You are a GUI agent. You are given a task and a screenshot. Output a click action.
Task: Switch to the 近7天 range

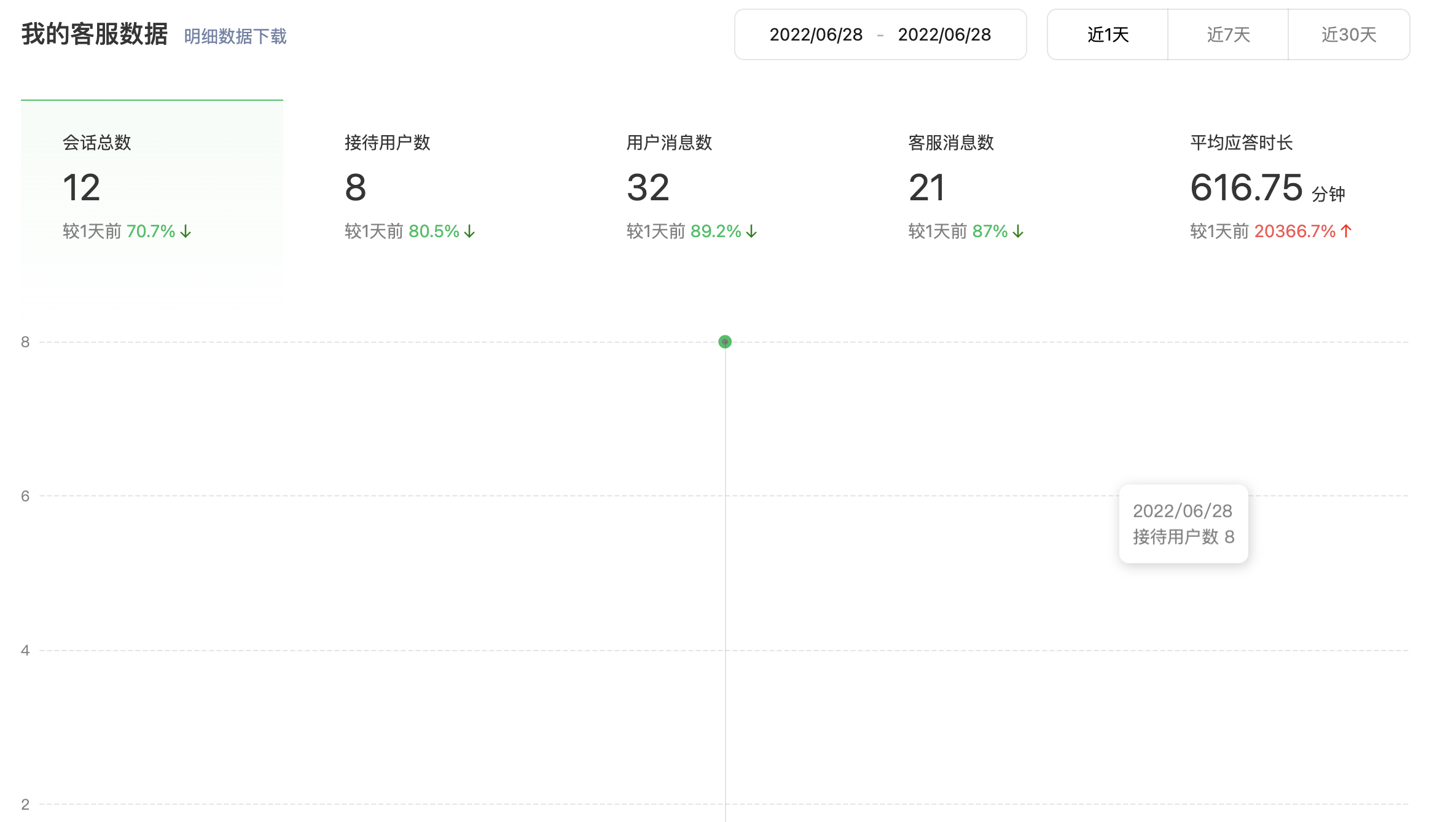[x=1228, y=34]
